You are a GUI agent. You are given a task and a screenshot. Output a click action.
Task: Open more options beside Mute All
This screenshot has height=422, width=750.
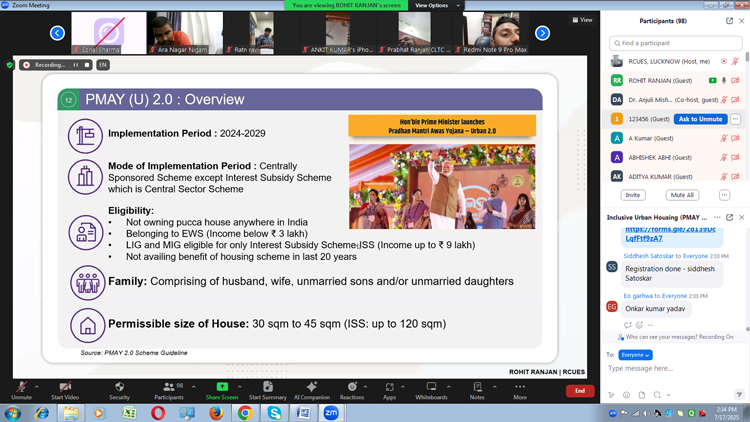click(x=724, y=195)
